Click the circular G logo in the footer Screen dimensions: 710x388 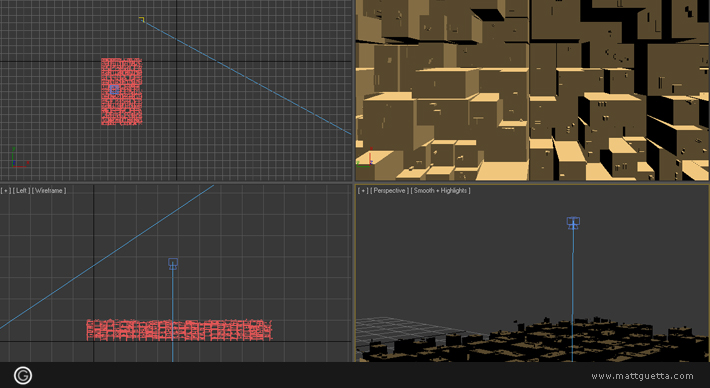coord(23,375)
